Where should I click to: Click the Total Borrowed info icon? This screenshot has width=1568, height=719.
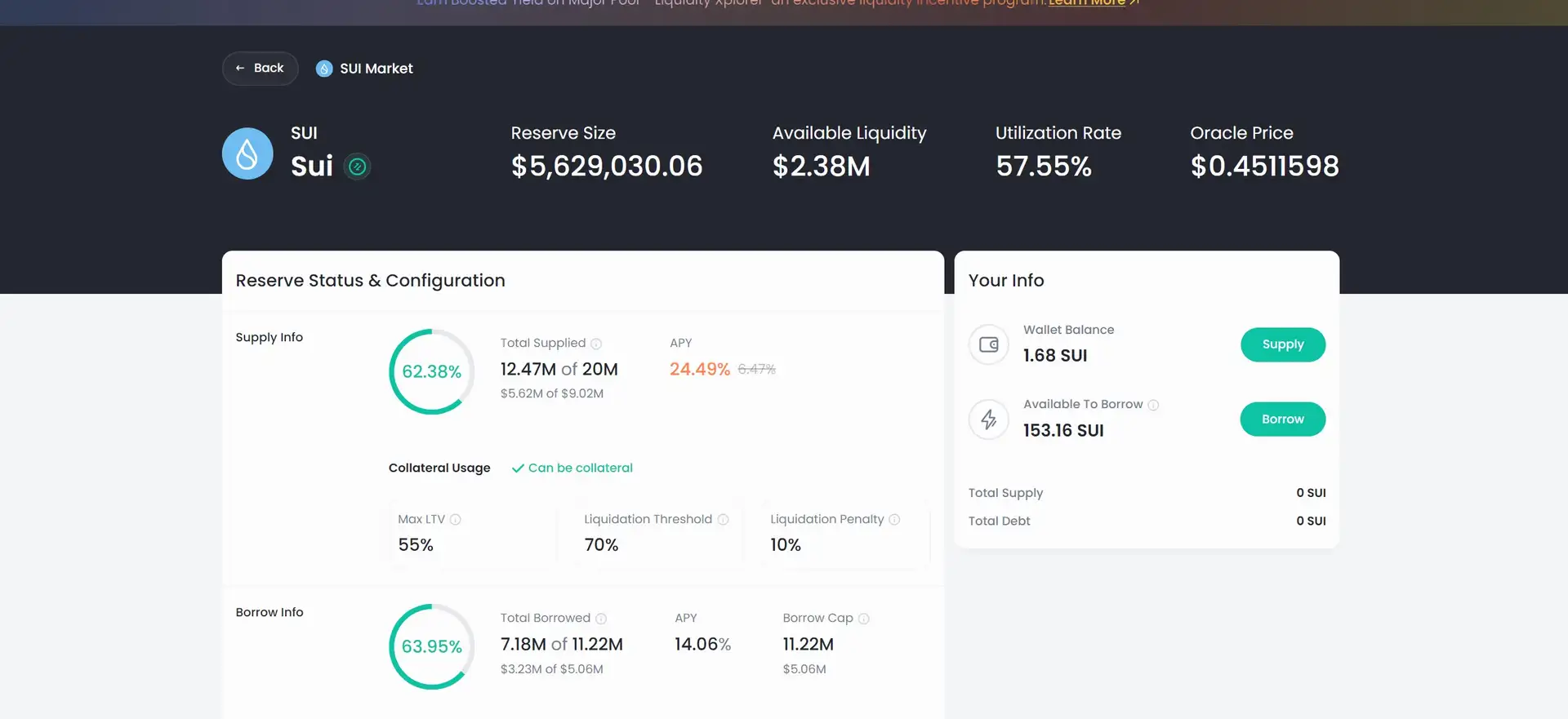pyautogui.click(x=601, y=619)
